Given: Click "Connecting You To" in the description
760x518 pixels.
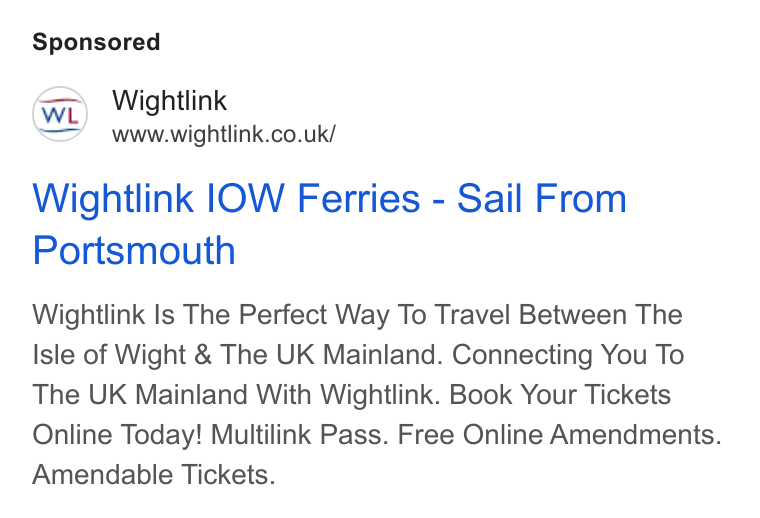Looking at the screenshot, I should click(568, 355).
